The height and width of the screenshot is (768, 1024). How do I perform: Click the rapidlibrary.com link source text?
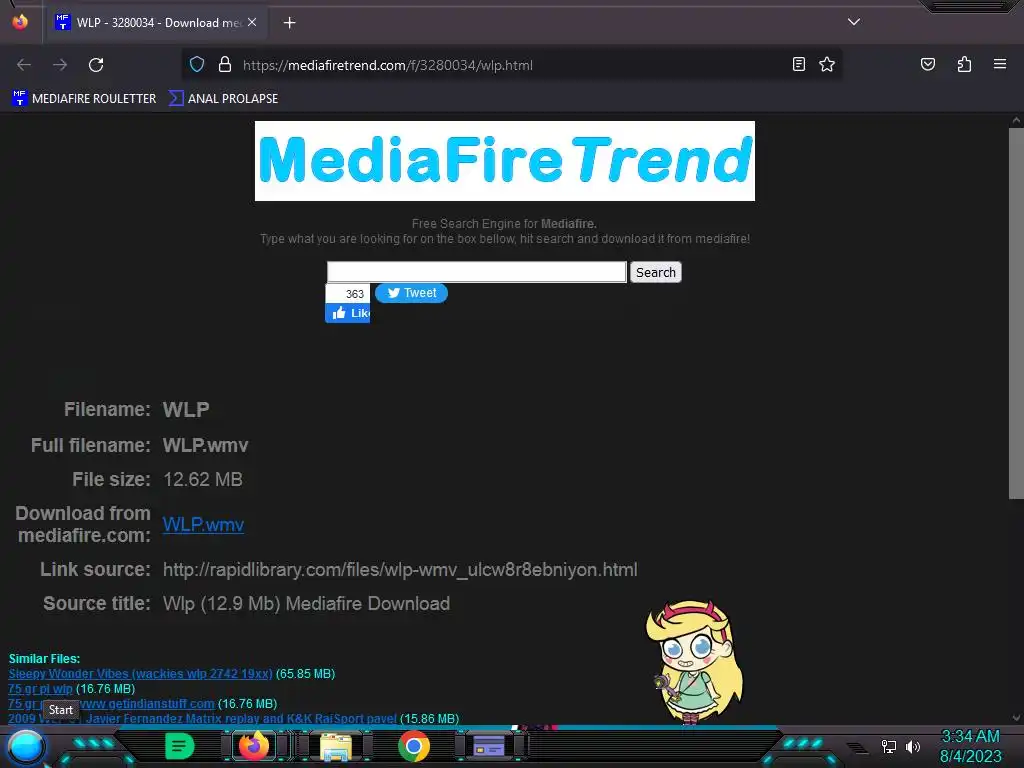click(x=400, y=569)
